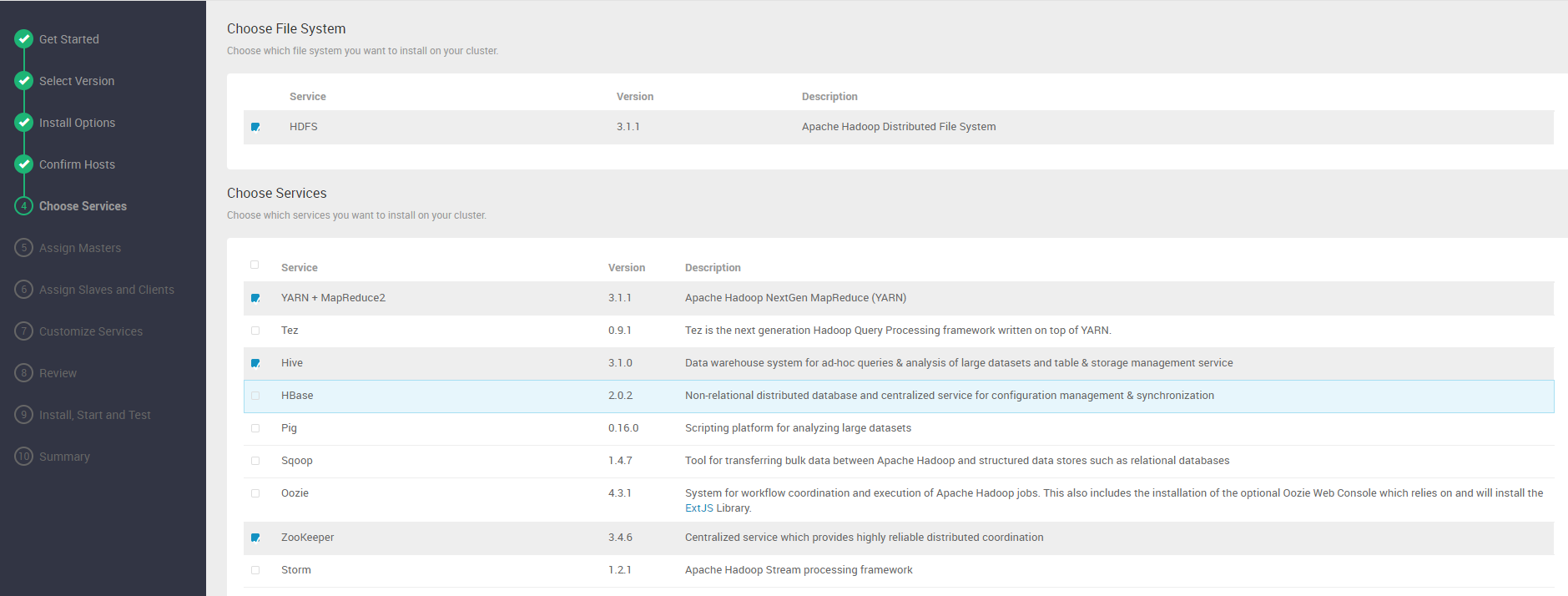Click the Get Started completed step checkmark
Screen dimensions: 1568x596
24,38
